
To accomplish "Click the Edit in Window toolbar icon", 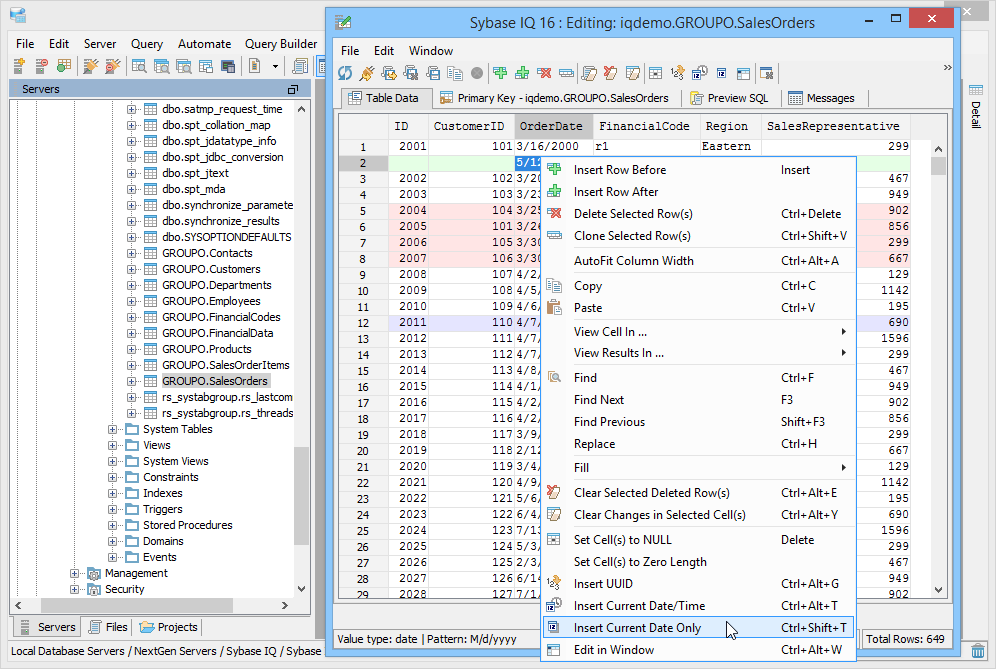I will pyautogui.click(x=743, y=73).
